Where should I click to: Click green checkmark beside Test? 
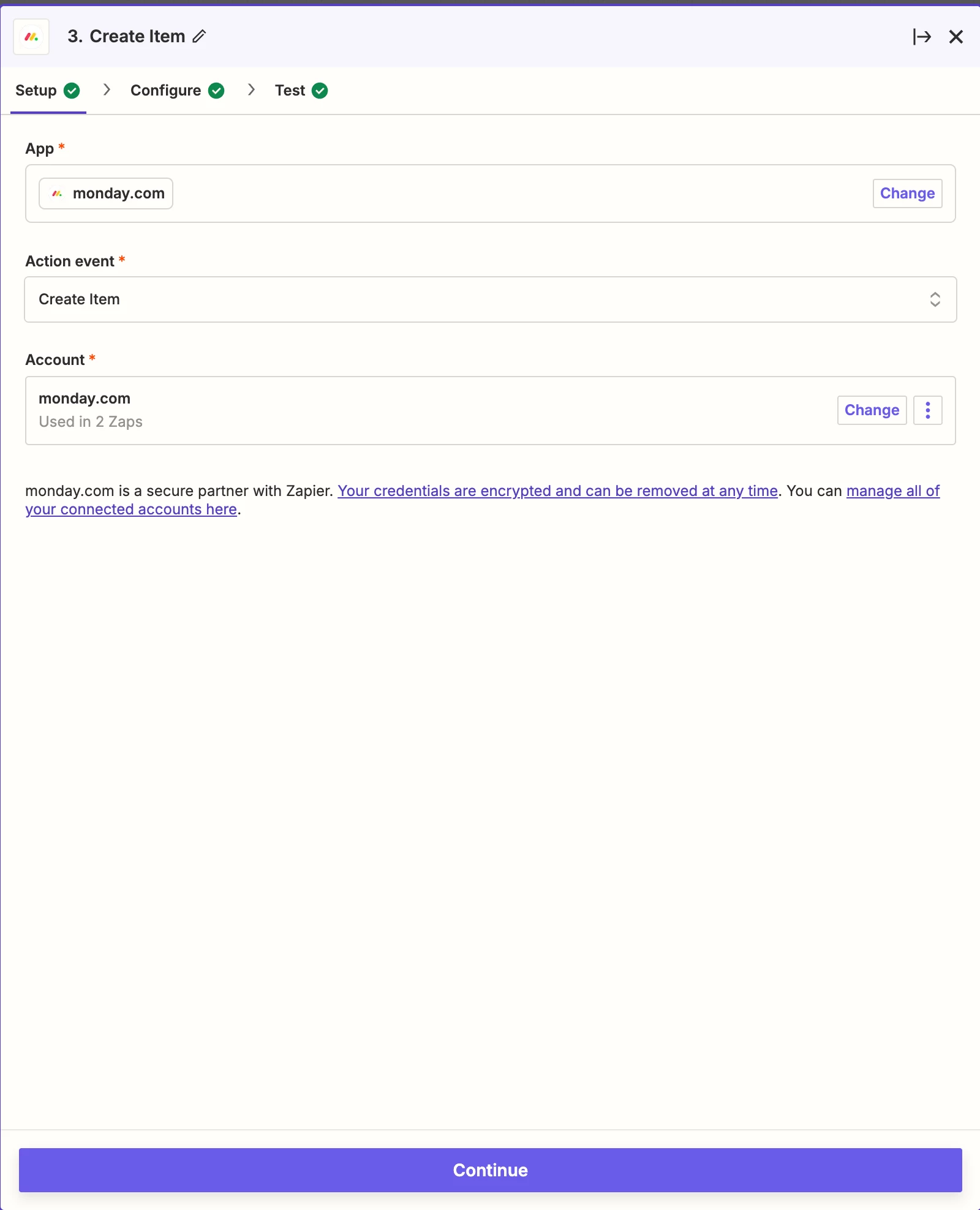point(320,91)
